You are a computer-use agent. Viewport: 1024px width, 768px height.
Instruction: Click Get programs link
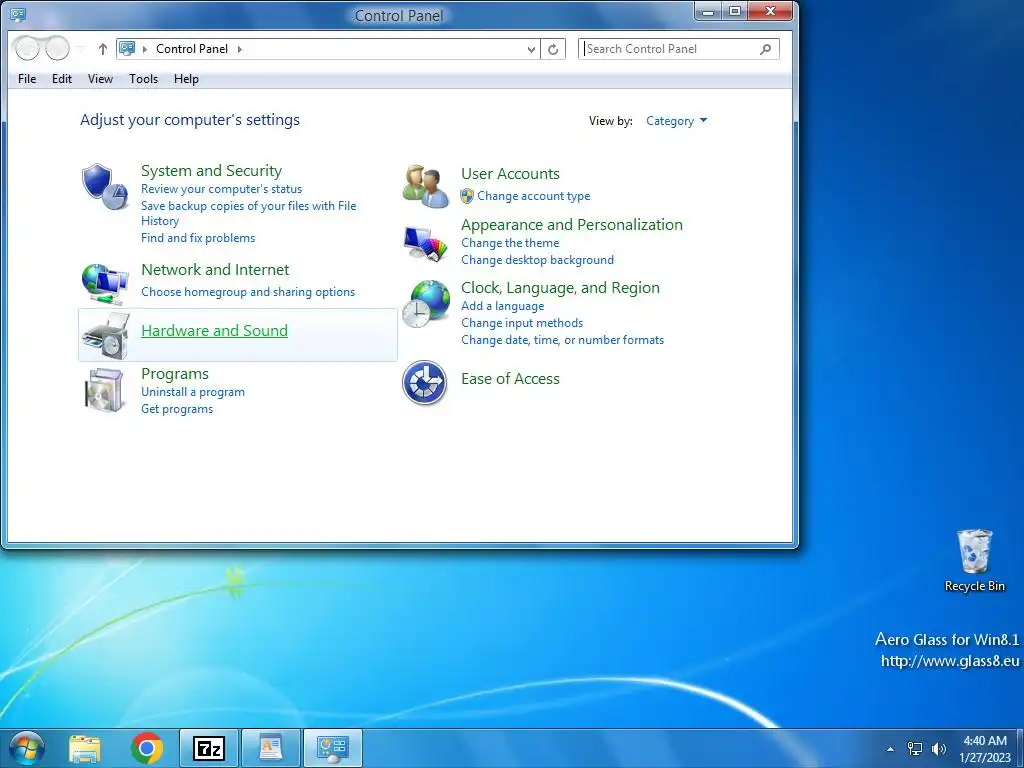[177, 409]
